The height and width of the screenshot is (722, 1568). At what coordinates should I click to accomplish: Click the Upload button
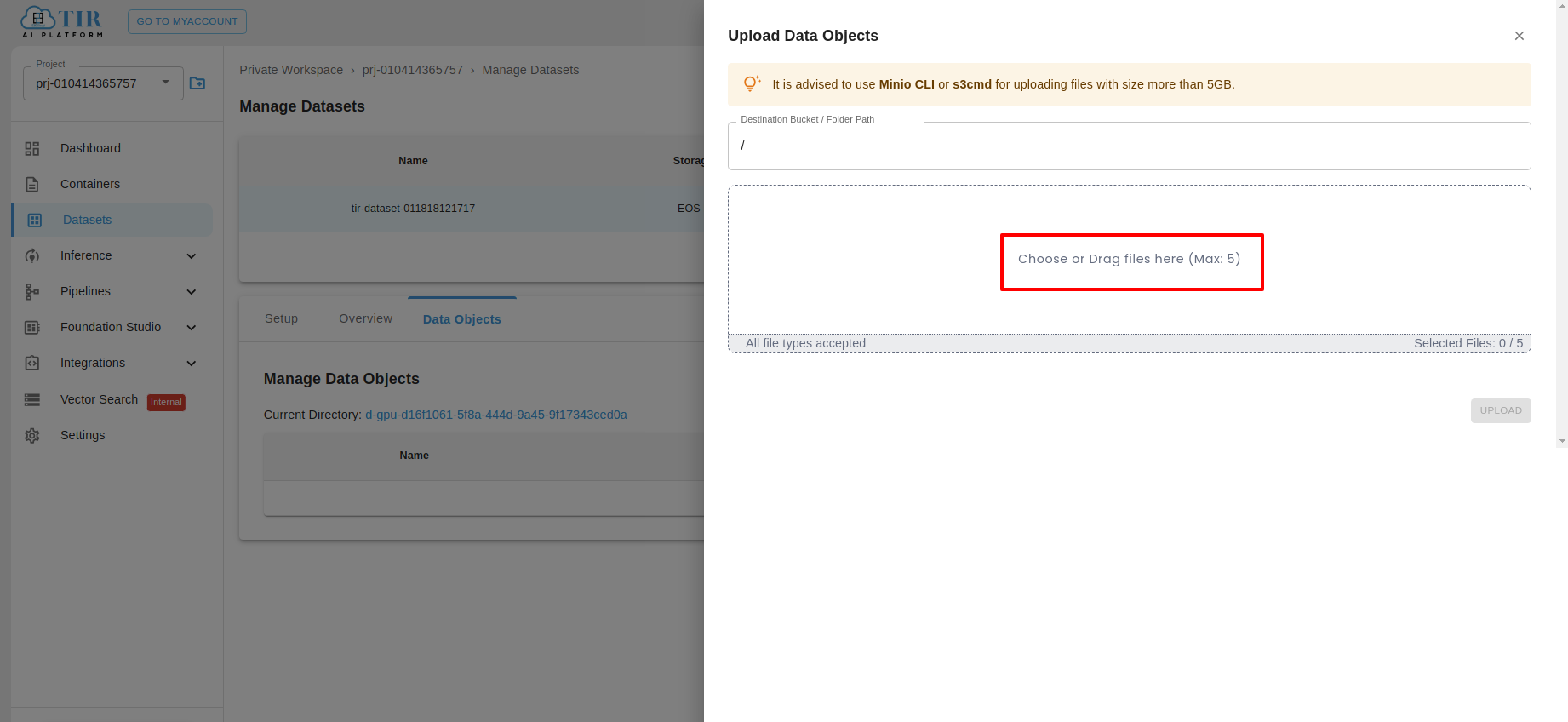pyautogui.click(x=1501, y=410)
